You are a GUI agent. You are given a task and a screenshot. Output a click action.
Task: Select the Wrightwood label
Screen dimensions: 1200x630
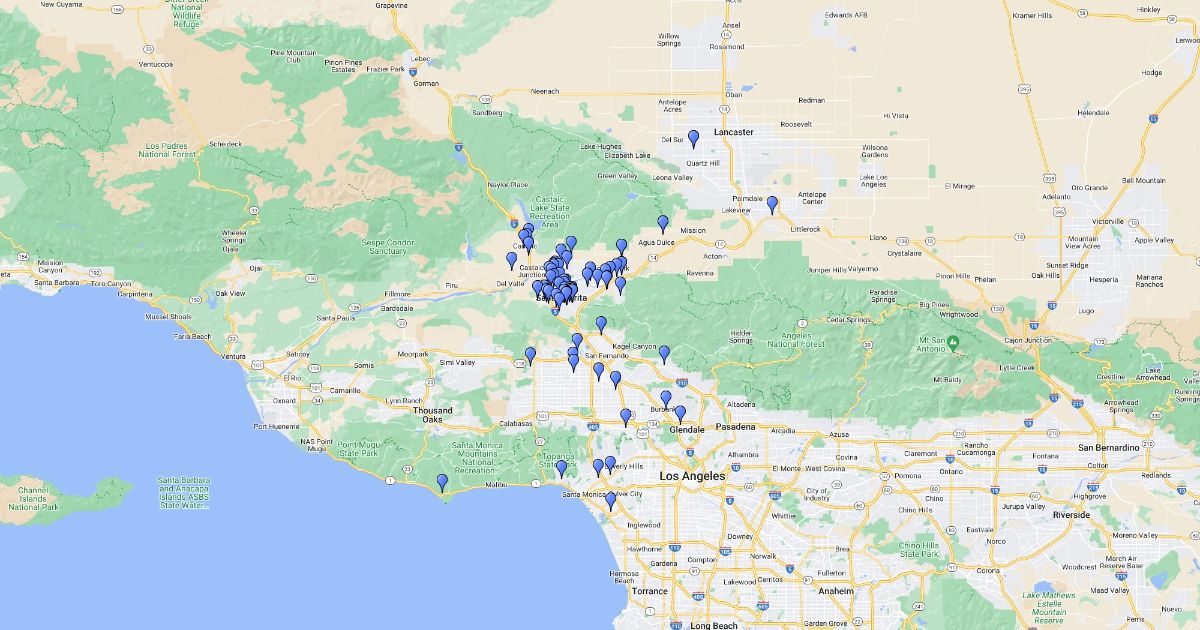958,314
